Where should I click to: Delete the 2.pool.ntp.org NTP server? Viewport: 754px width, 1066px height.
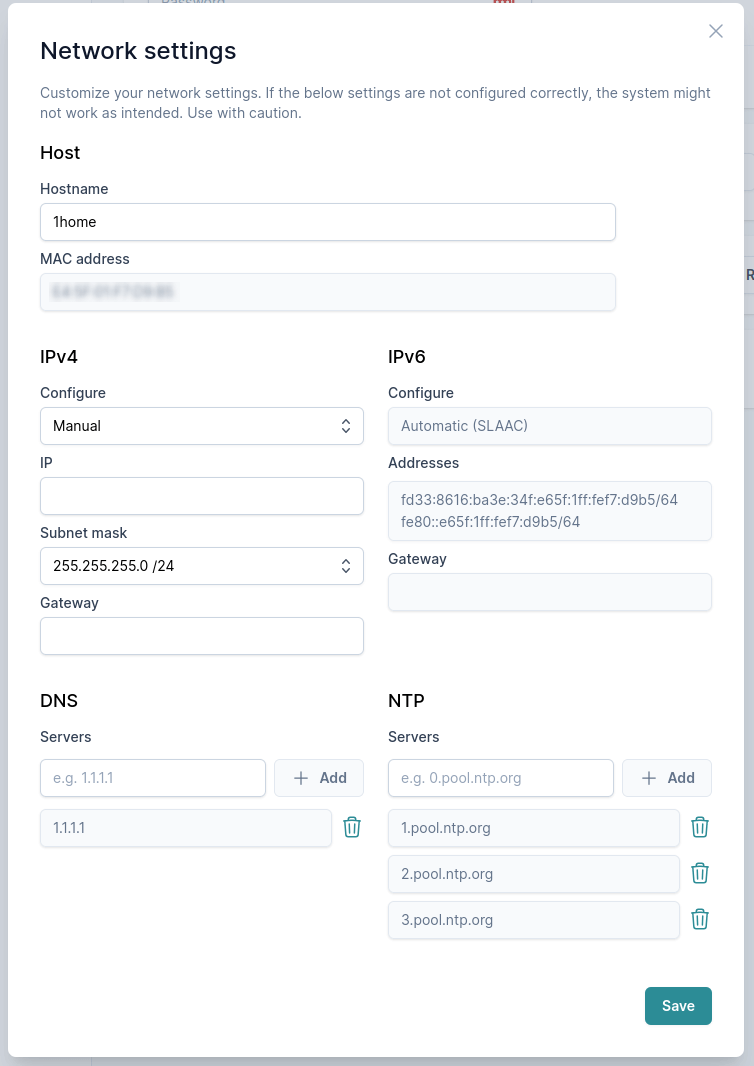pyautogui.click(x=700, y=874)
